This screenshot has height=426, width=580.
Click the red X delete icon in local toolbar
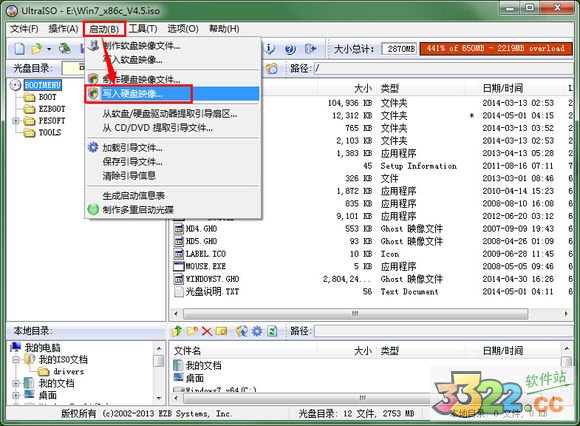click(207, 331)
